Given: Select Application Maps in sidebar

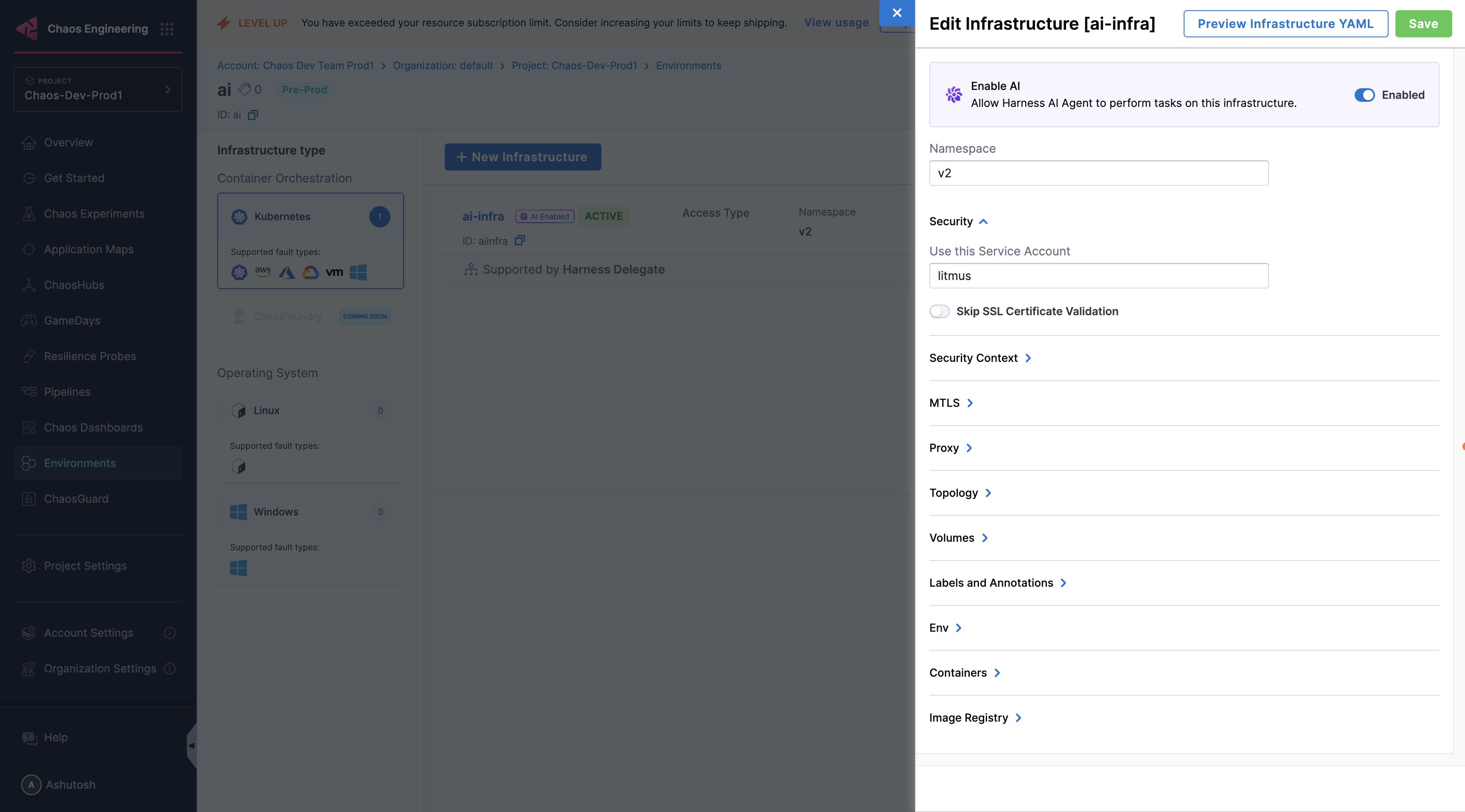Looking at the screenshot, I should click(89, 249).
